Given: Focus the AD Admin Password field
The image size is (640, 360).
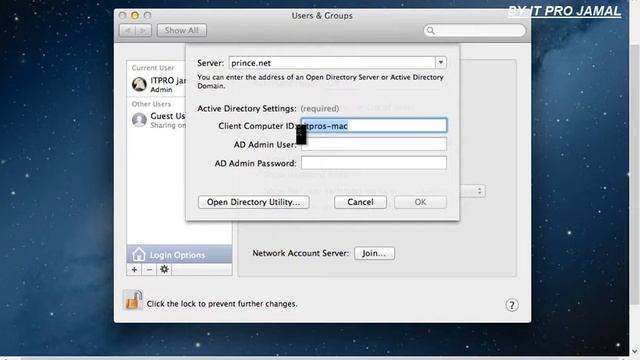Looking at the screenshot, I should tap(374, 163).
